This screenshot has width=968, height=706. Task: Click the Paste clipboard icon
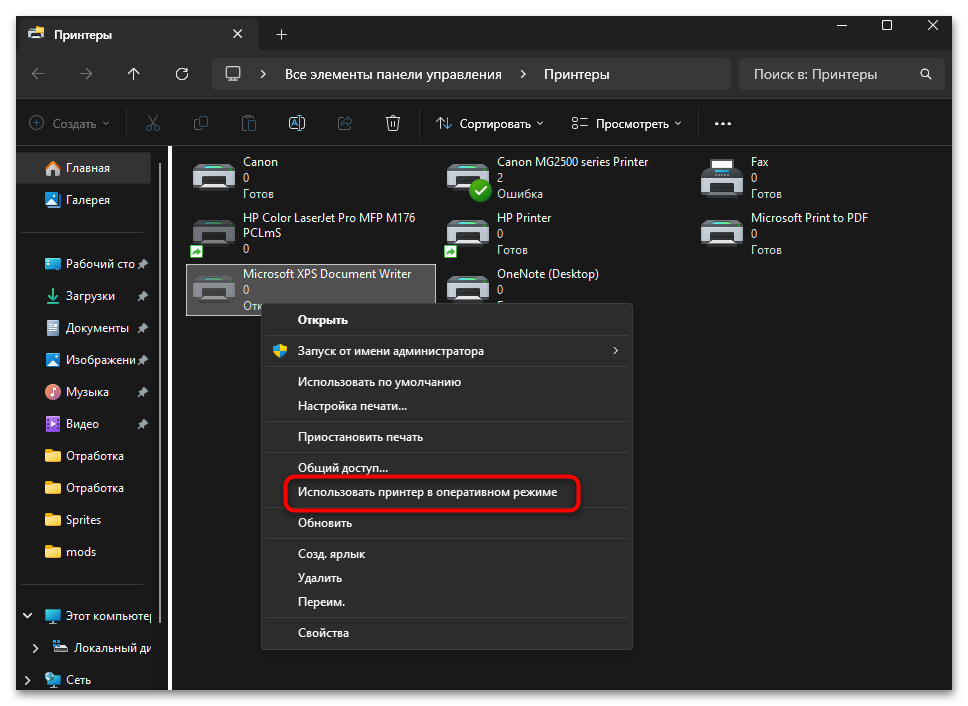click(249, 123)
